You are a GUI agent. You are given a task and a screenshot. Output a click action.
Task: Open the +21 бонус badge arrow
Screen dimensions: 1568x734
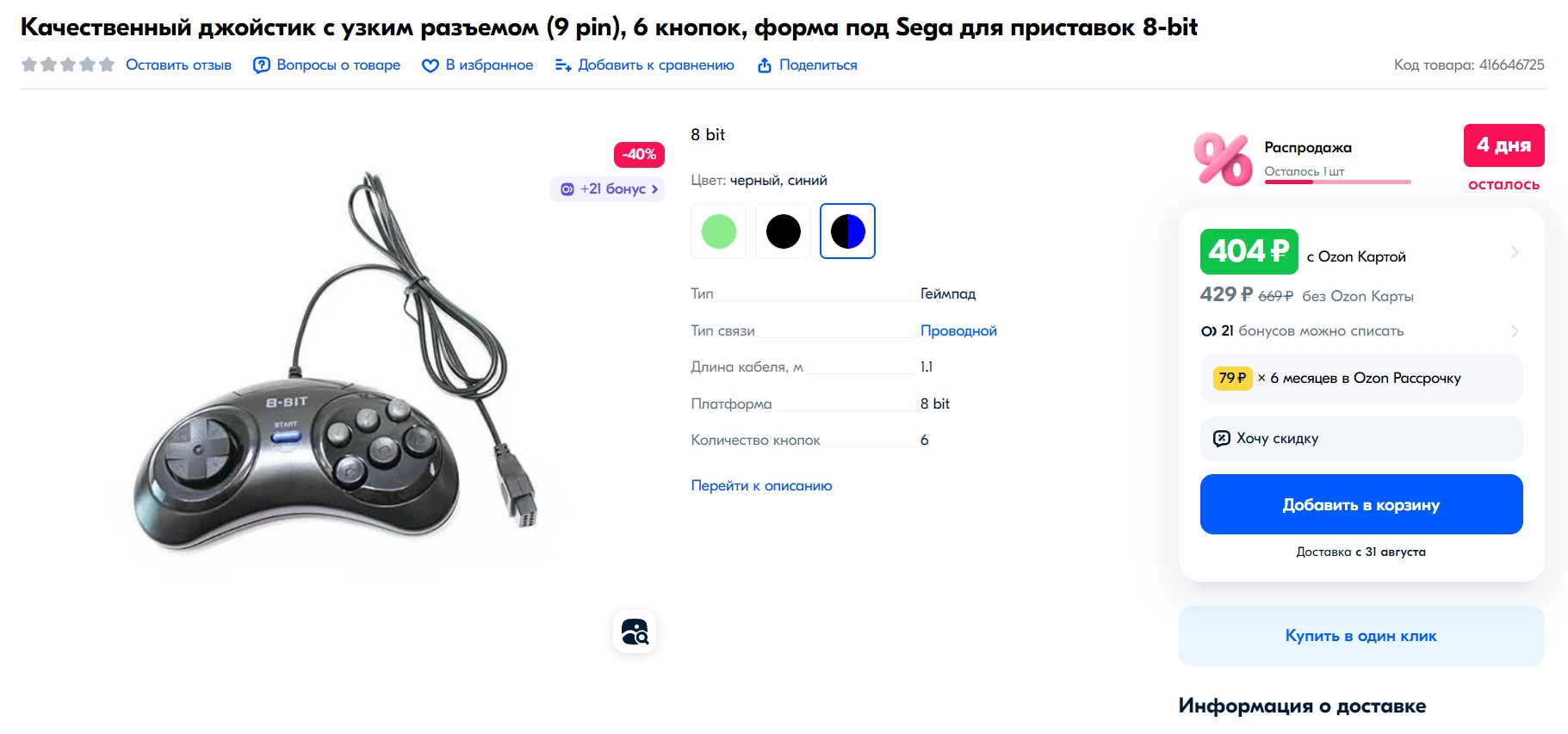click(x=654, y=189)
